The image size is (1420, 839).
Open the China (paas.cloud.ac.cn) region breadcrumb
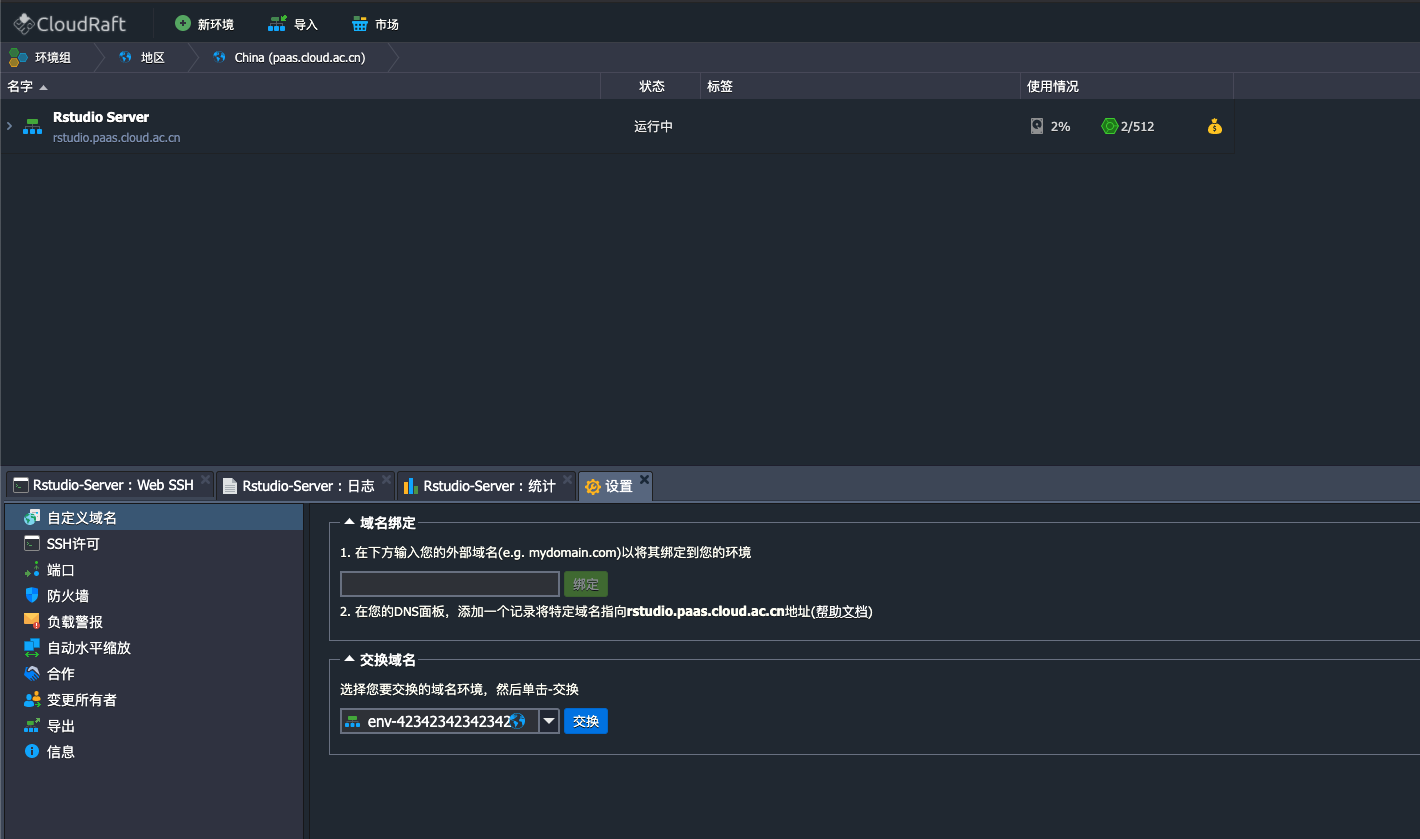pyautogui.click(x=289, y=57)
